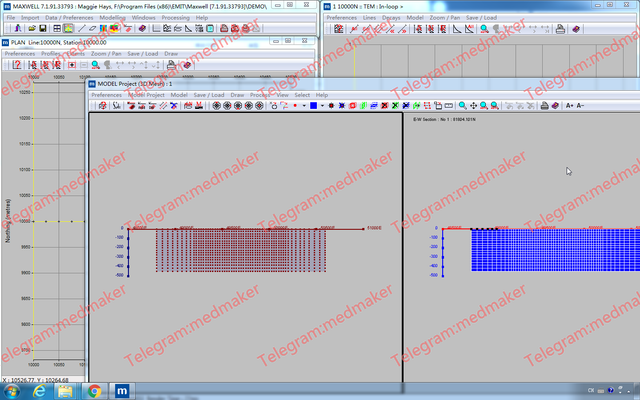
Task: Open Lines menu in TEM In-loop window
Action: 369,18
